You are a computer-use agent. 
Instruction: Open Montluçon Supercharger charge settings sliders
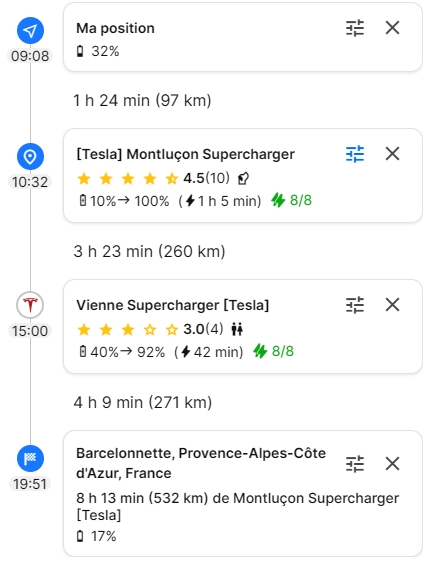tap(355, 154)
